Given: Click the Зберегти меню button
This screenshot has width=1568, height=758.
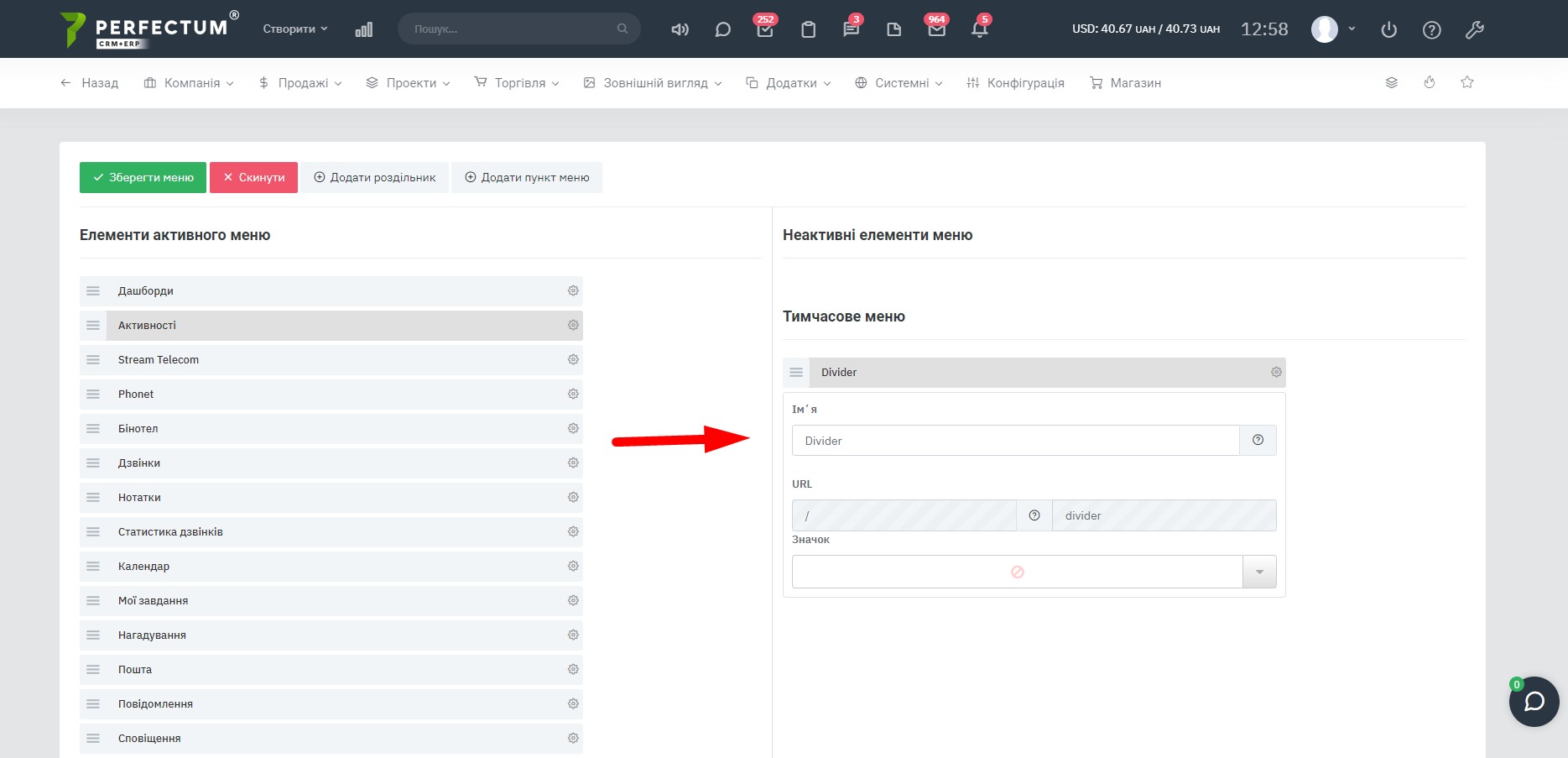Looking at the screenshot, I should (x=143, y=178).
